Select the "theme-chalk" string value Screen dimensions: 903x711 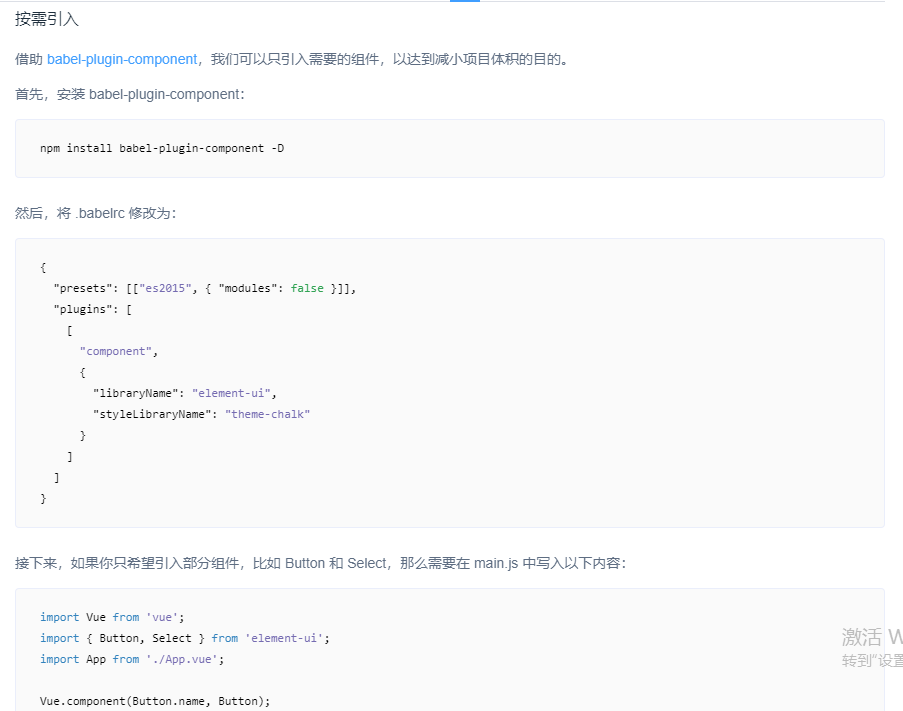[x=267, y=414]
